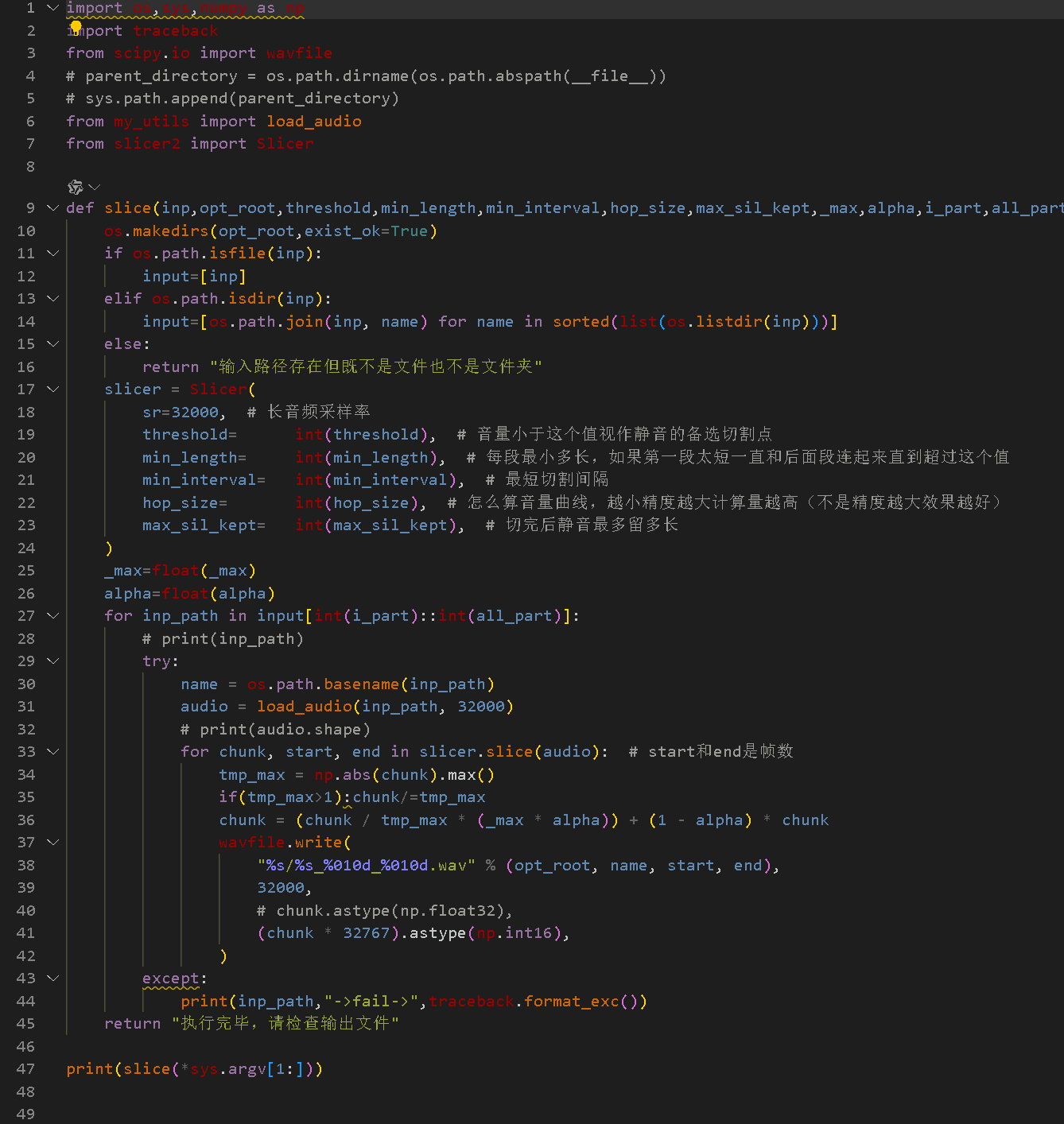Click the commented 'parent_directory = os.path.dirname' line
This screenshot has height=1124, width=1064.
367,76
